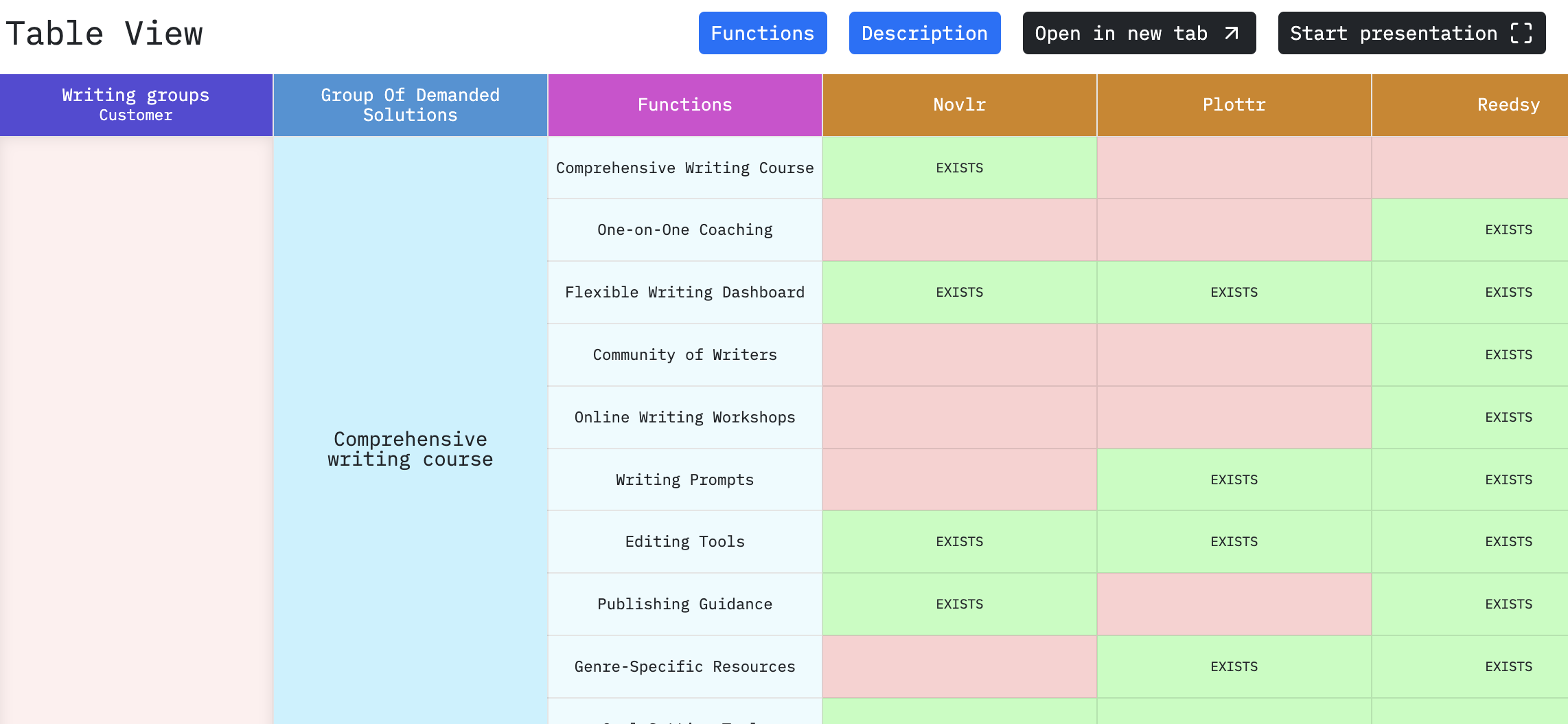Click the open-in-new-tab arrow icon
The height and width of the screenshot is (724, 1568).
1230,32
